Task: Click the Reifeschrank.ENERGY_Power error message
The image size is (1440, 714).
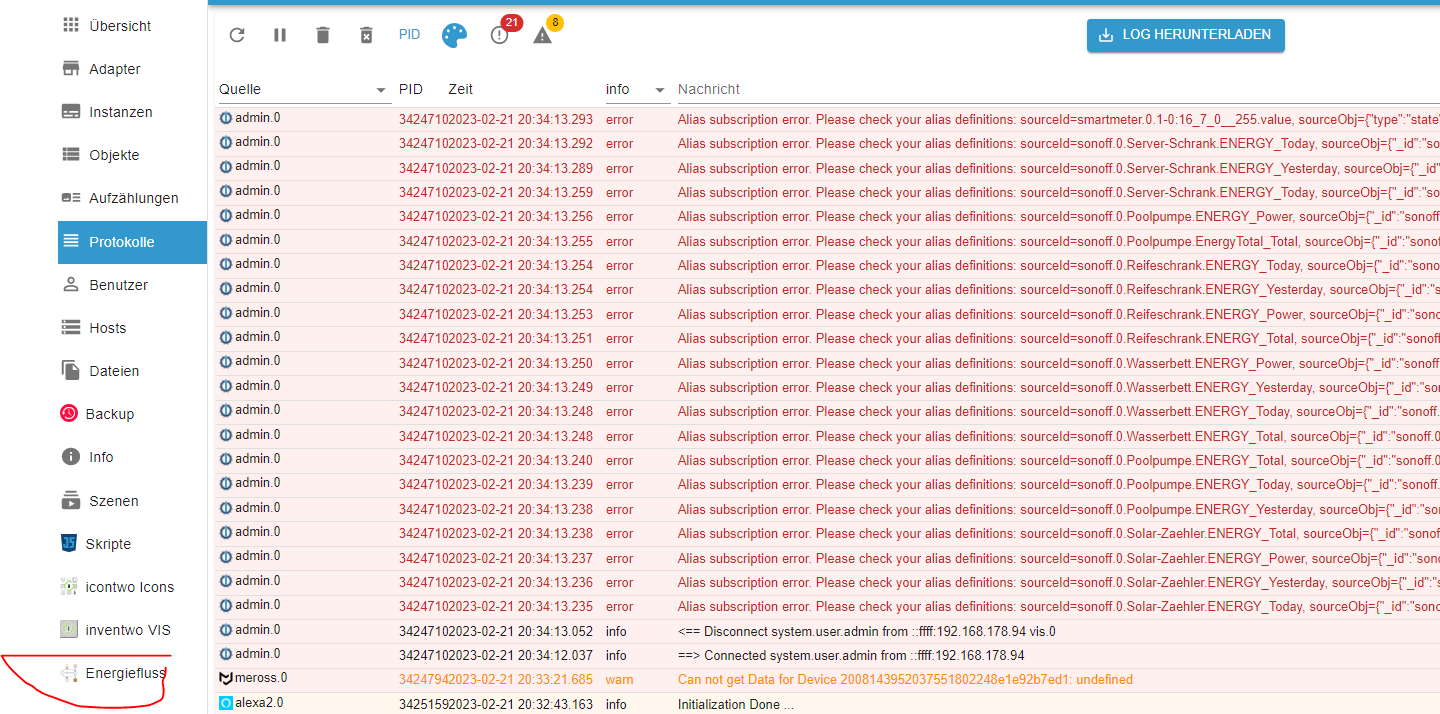Action: tap(1059, 315)
